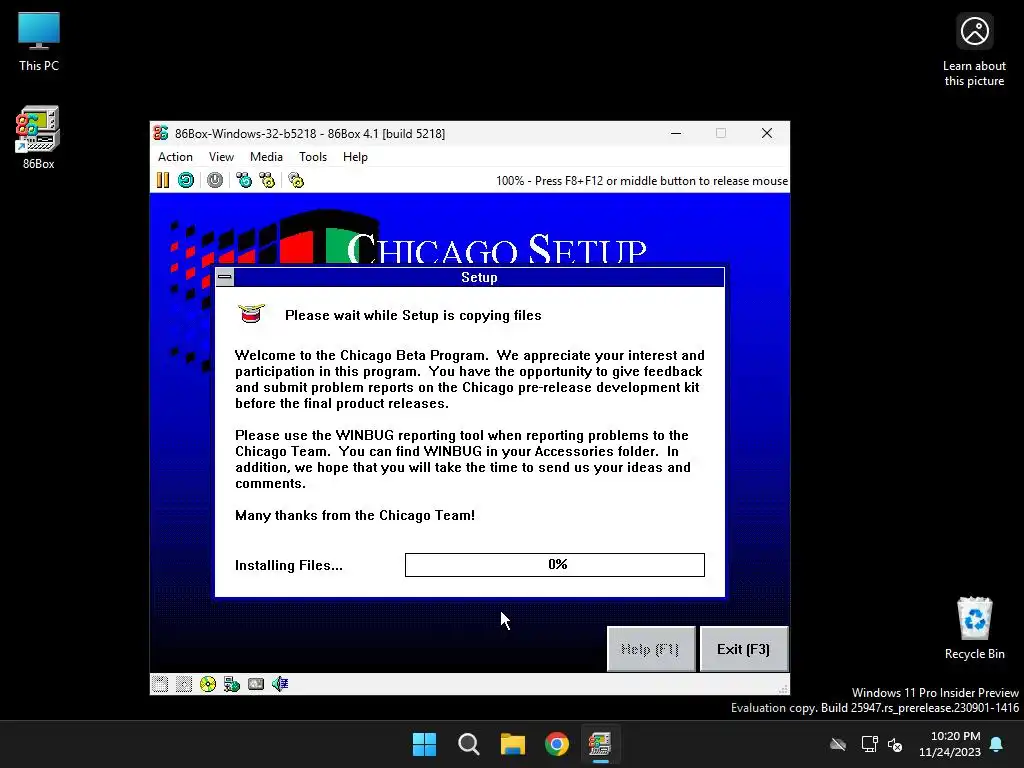Open taskbar Search

pos(469,744)
